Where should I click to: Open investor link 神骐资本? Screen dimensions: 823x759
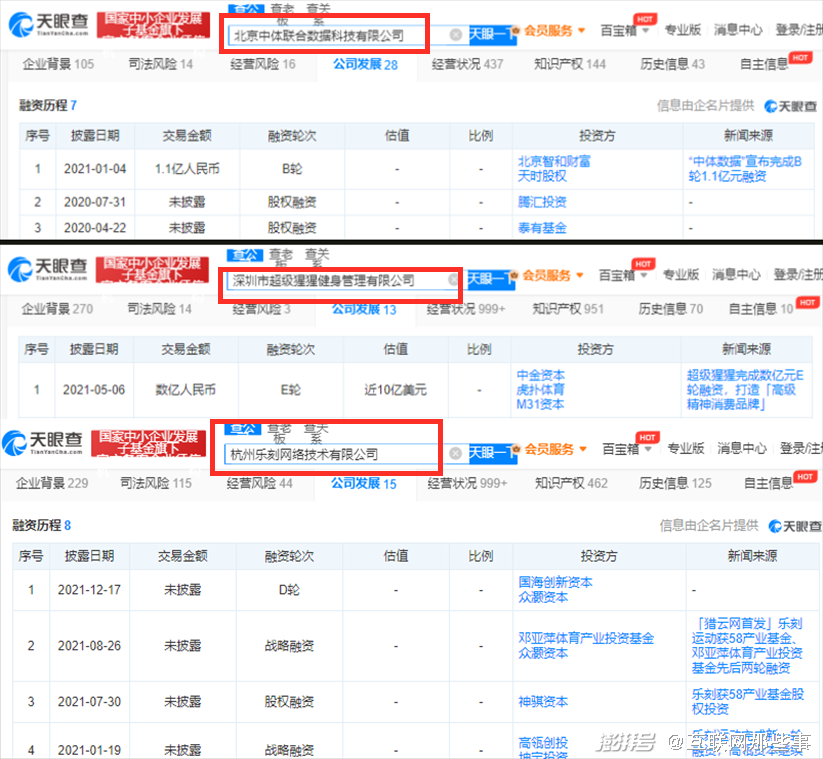(543, 702)
